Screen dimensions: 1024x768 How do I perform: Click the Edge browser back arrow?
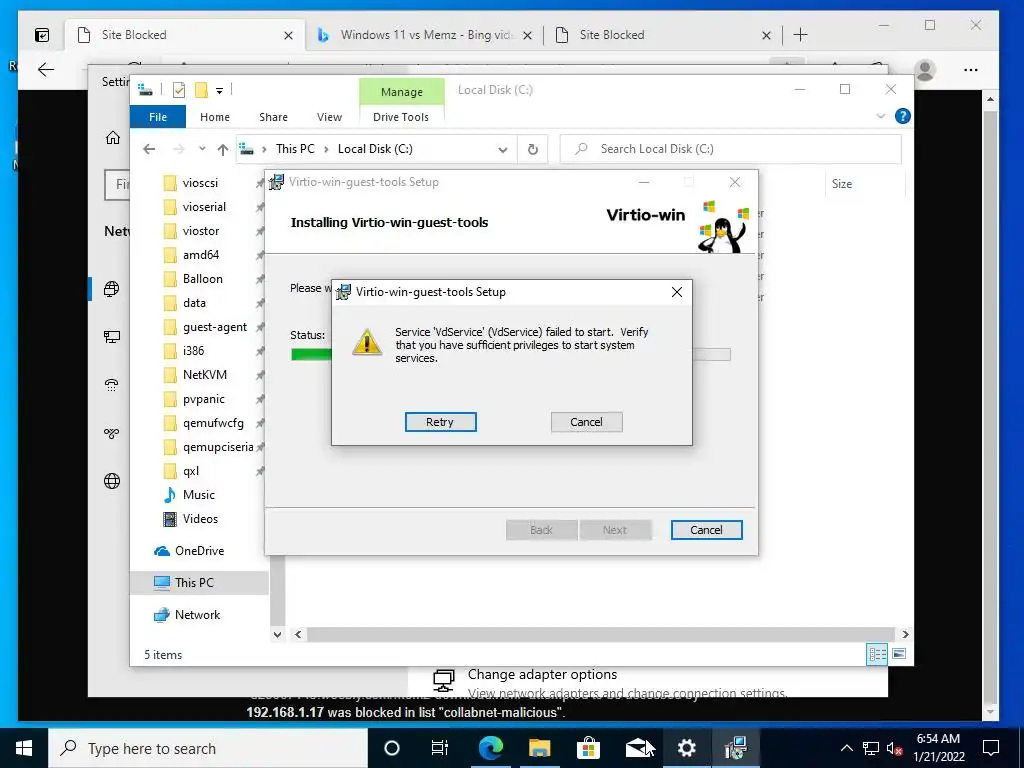46,70
